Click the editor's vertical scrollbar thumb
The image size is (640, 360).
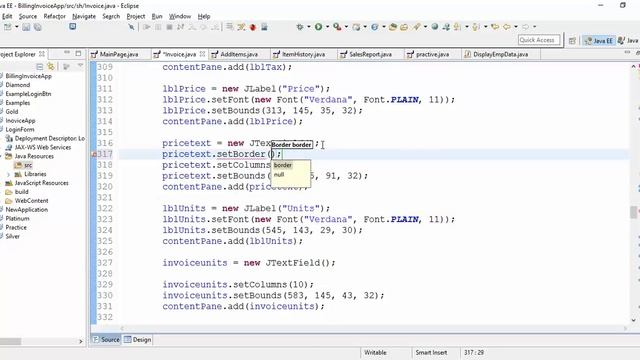[633, 212]
